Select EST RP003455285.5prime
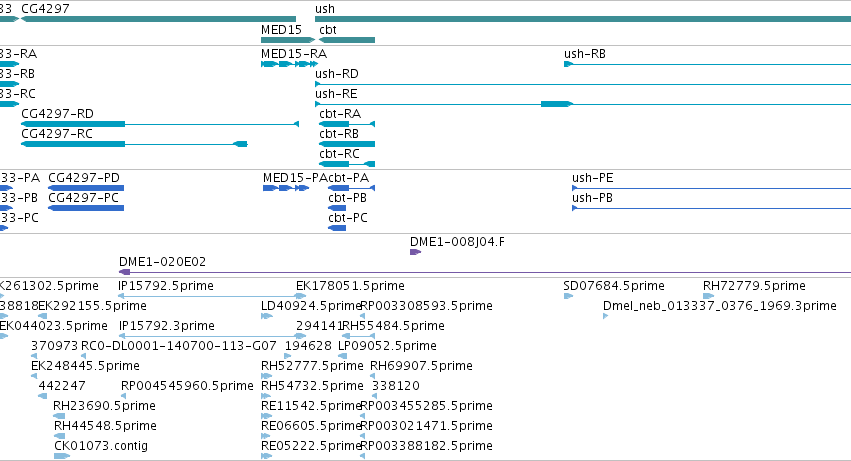This screenshot has width=851, height=461. (x=363, y=416)
